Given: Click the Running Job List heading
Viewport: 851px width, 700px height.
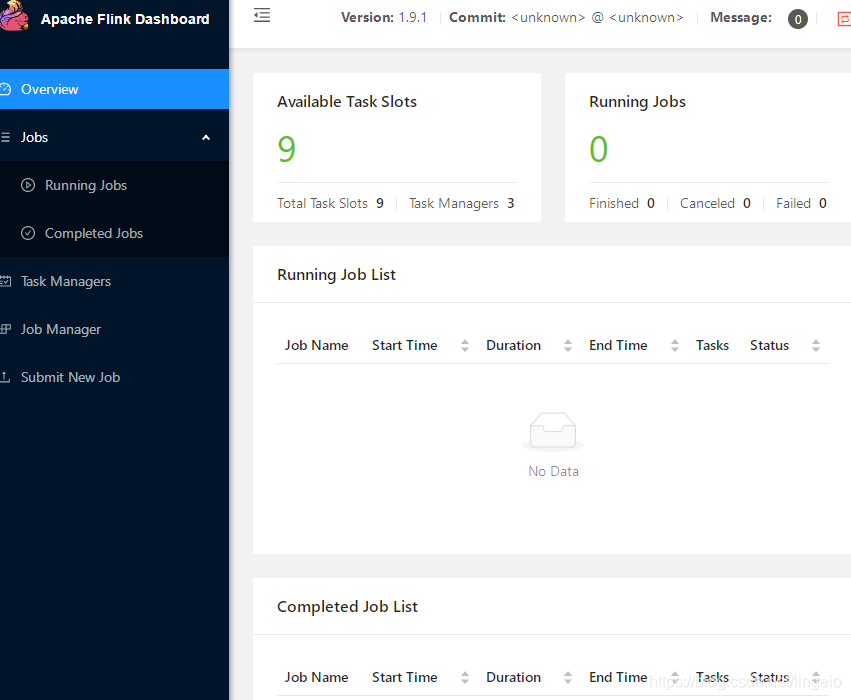Looking at the screenshot, I should click(336, 275).
